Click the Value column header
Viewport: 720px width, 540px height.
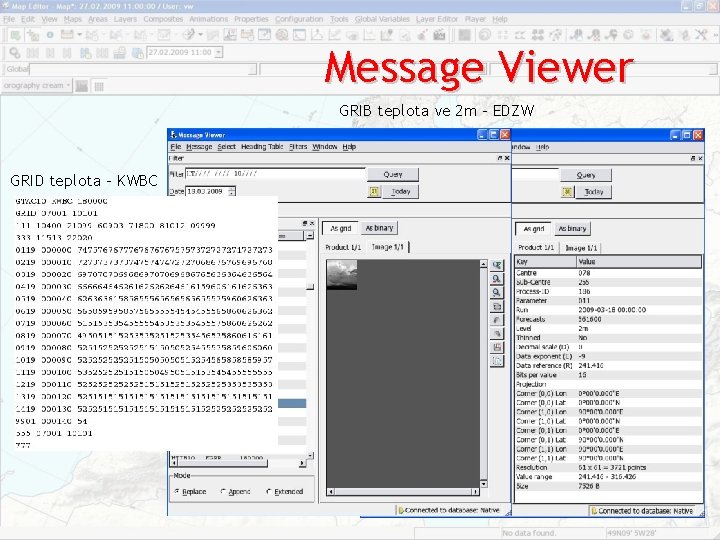coord(639,261)
